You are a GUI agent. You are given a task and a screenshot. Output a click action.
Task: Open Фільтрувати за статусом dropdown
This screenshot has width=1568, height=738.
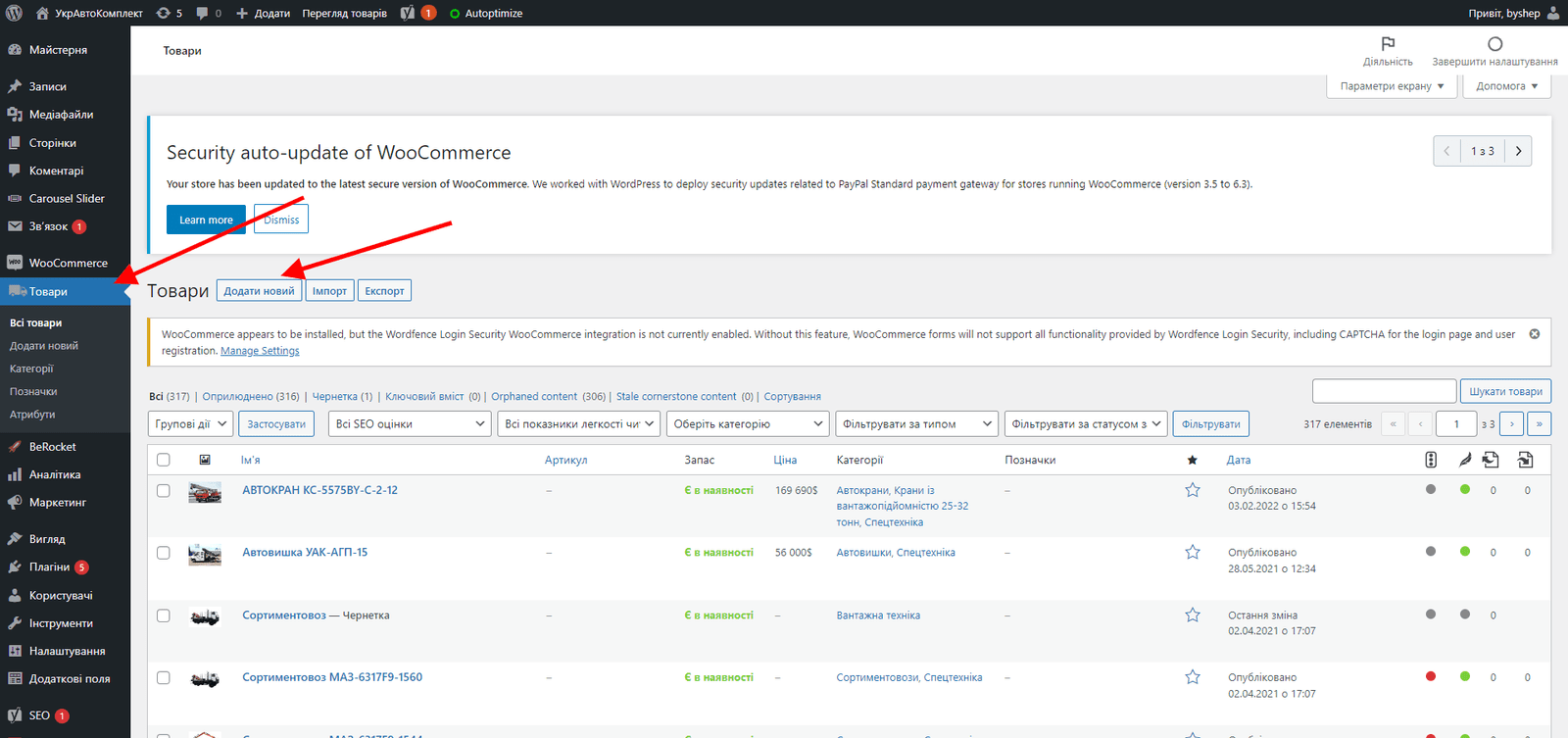click(x=1086, y=424)
